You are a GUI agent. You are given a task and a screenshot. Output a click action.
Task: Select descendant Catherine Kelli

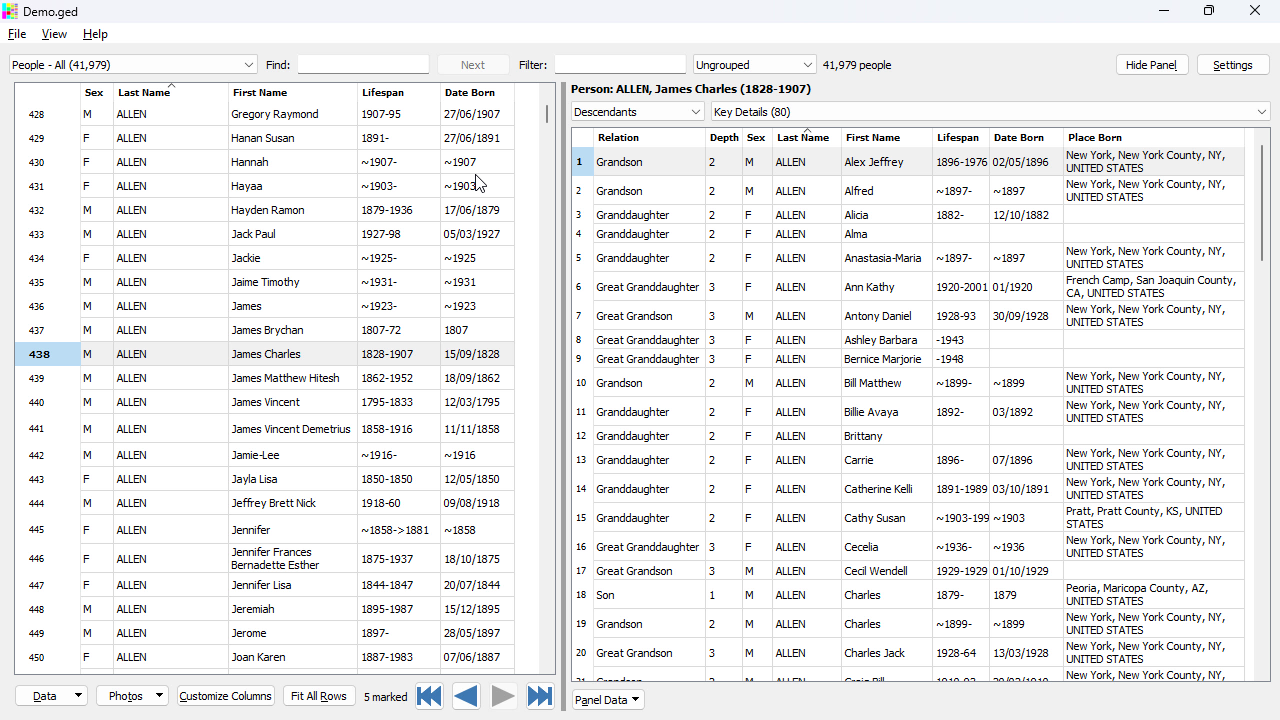click(908, 489)
